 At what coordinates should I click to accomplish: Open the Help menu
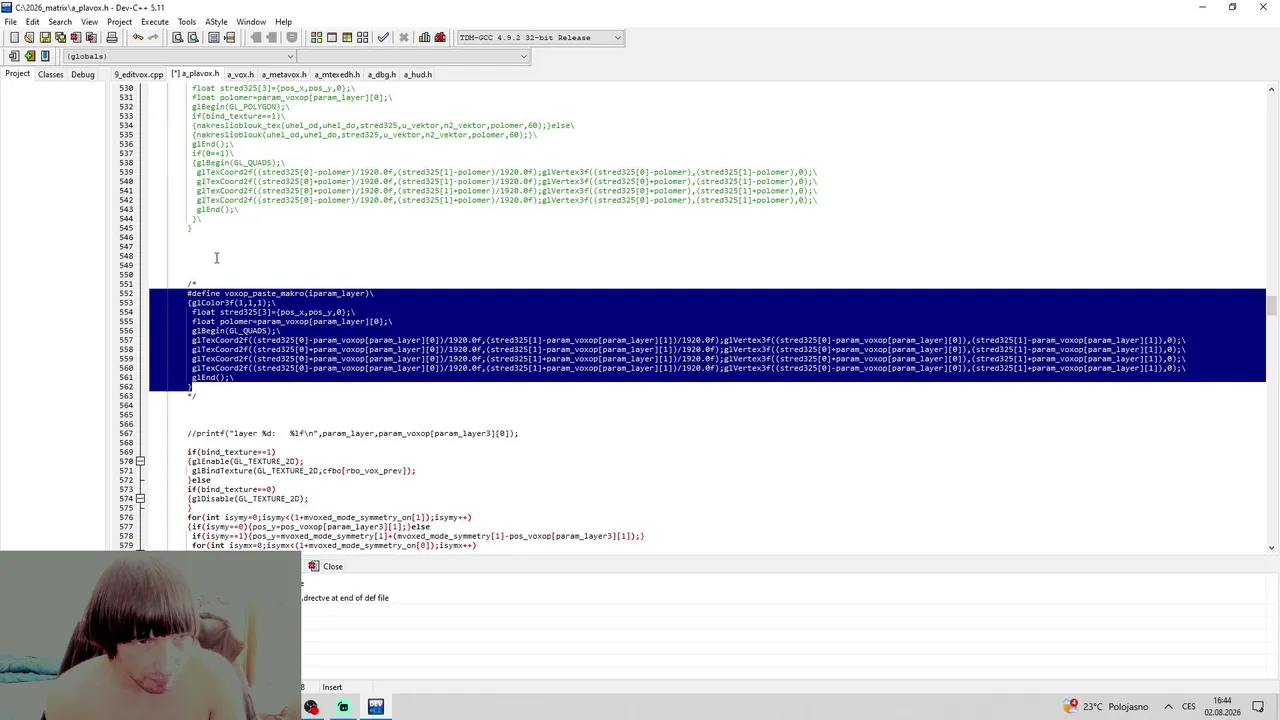(x=284, y=22)
